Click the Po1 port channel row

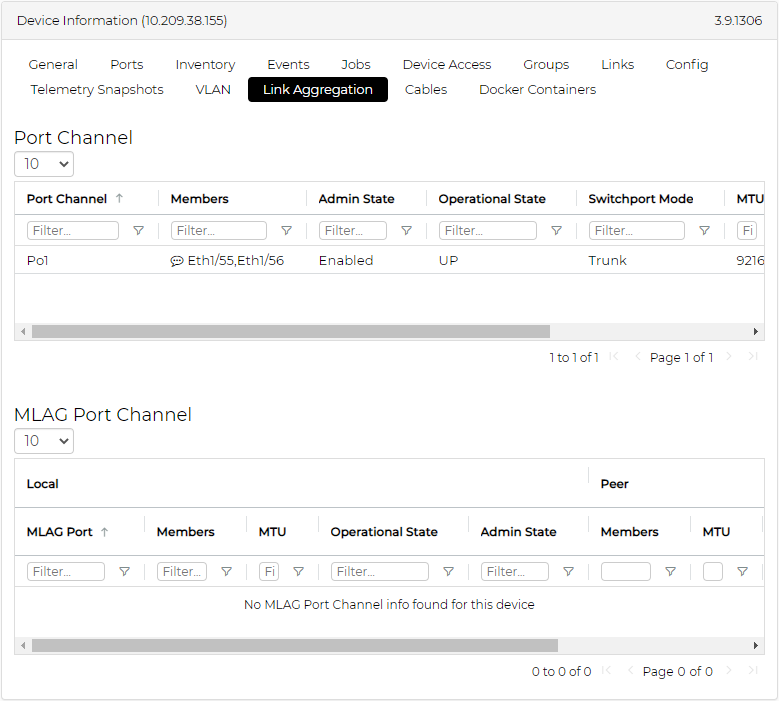click(40, 261)
